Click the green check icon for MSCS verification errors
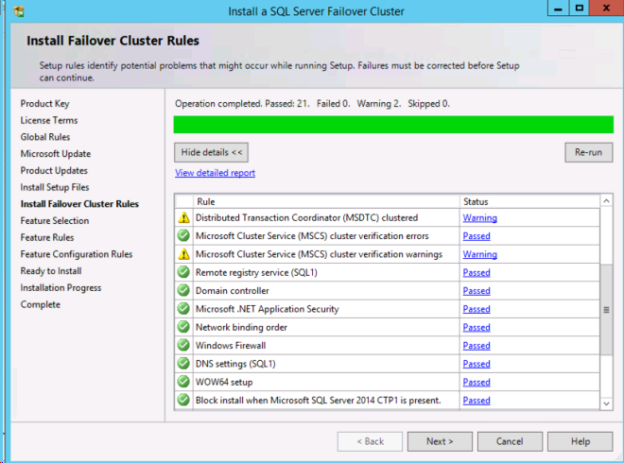Viewport: 624px width, 463px height. [183, 236]
